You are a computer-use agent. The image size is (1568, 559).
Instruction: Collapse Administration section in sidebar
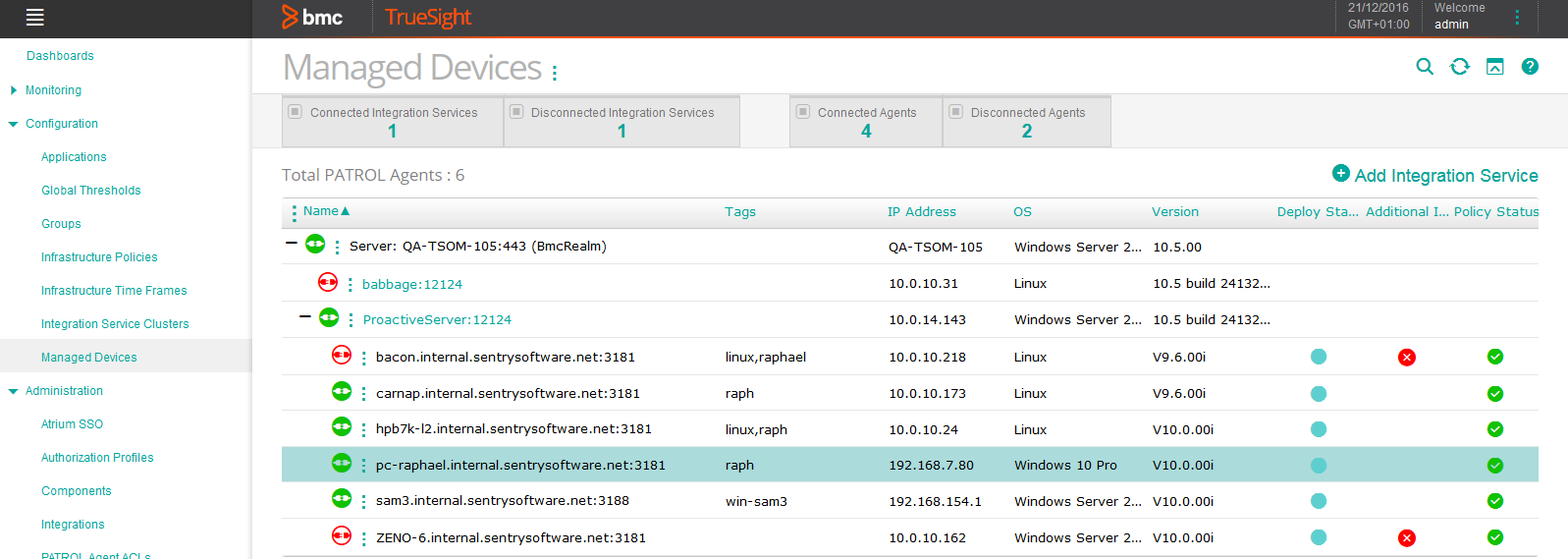(14, 391)
